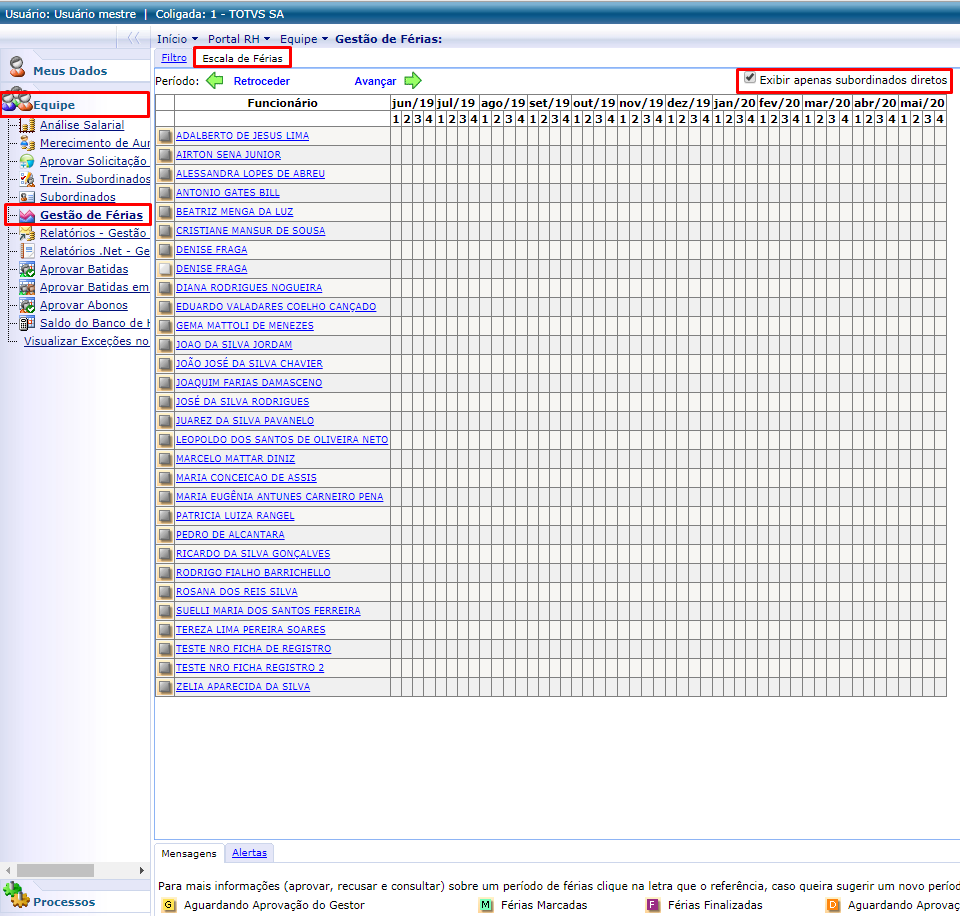
Task: Click the Meus Dados person icon
Action: coord(18,67)
